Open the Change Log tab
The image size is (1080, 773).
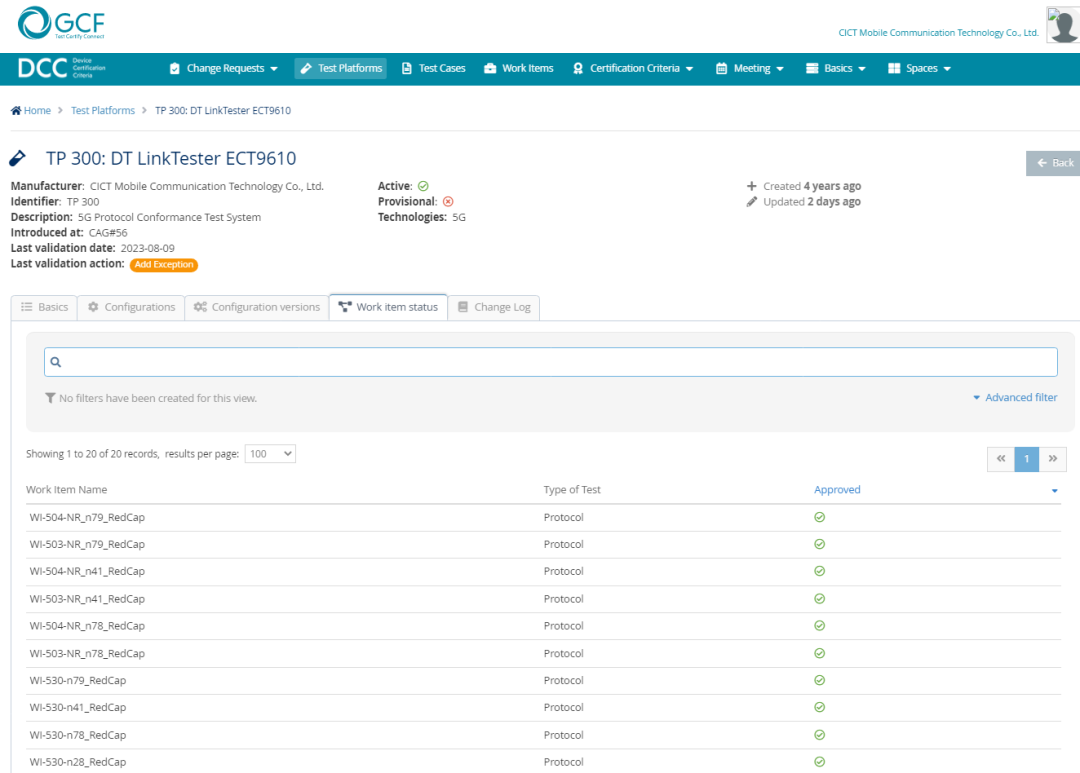coord(494,307)
